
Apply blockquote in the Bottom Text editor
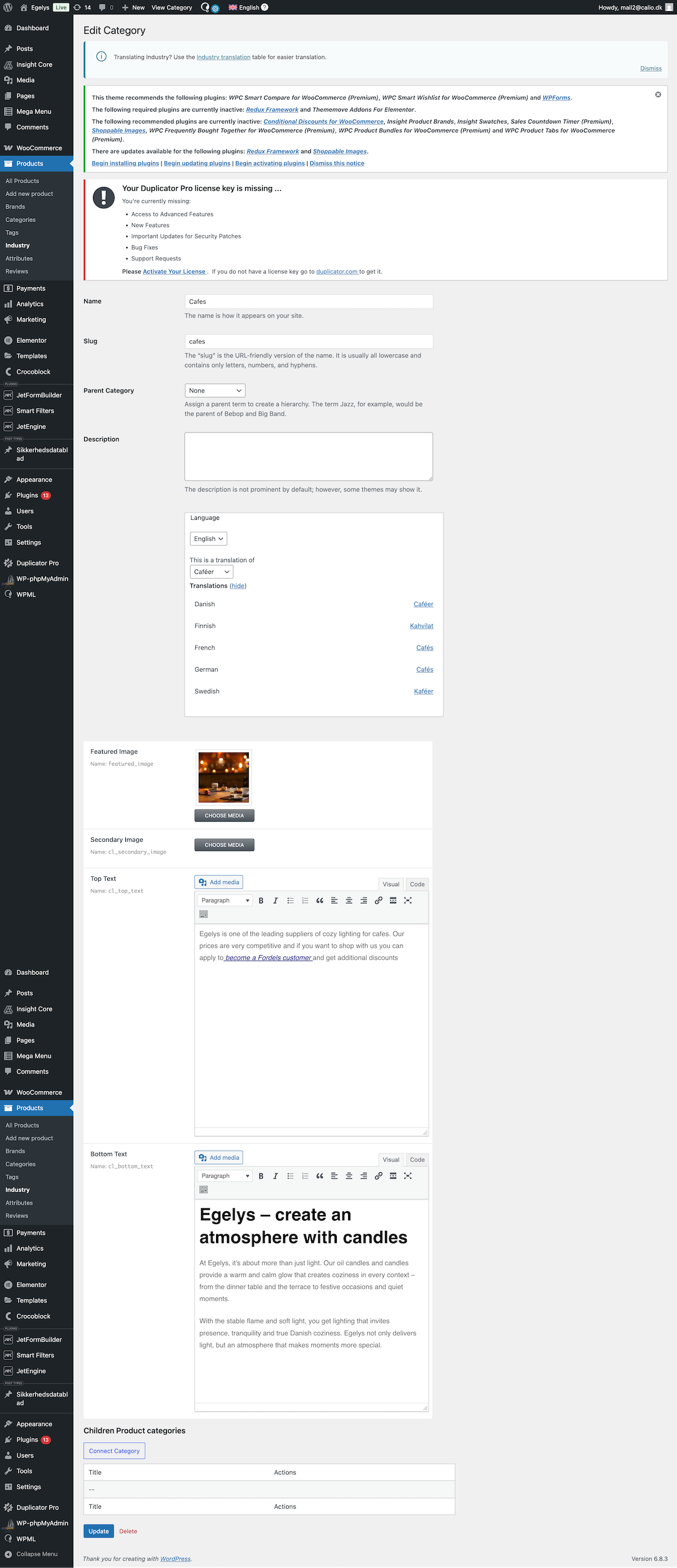(x=320, y=1176)
